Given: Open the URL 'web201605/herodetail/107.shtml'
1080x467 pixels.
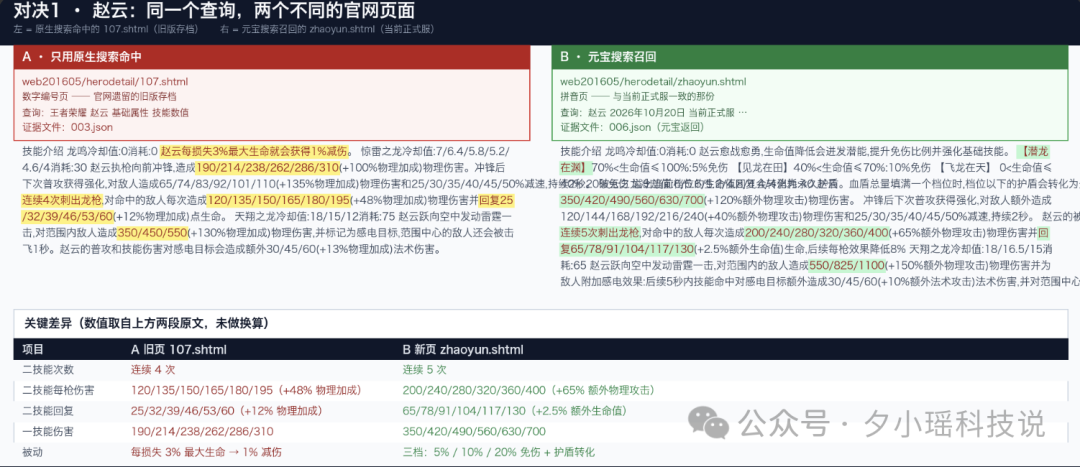Looking at the screenshot, I should [105, 81].
